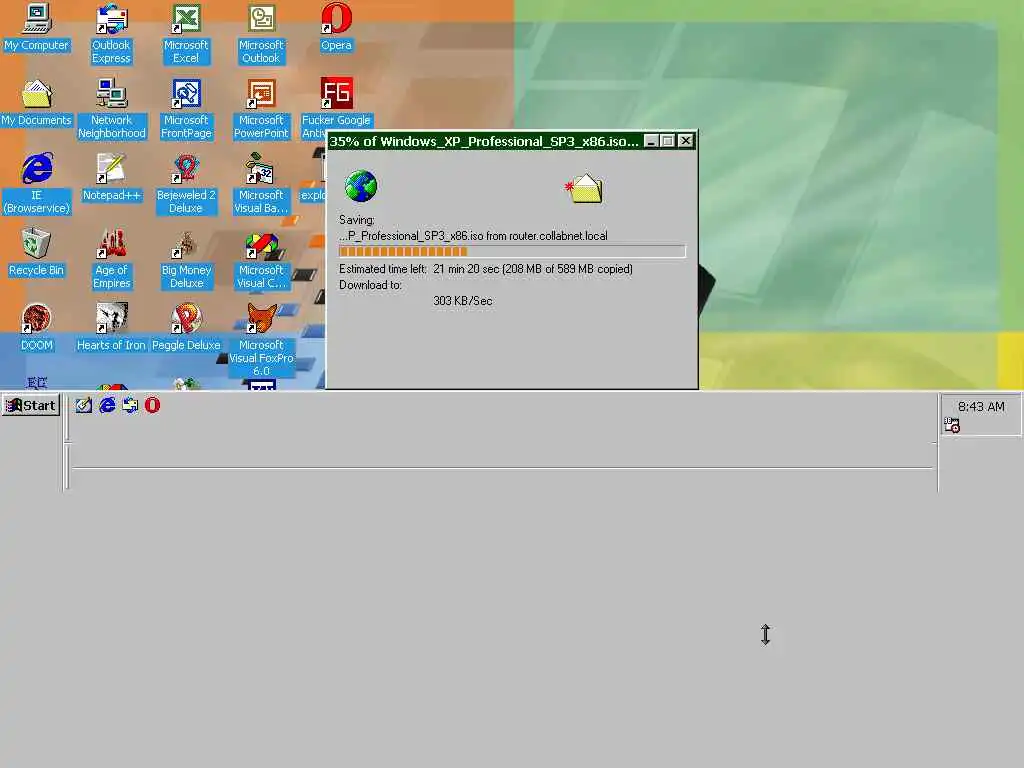Close the ISO download dialog
1024x768 pixels.
[685, 141]
